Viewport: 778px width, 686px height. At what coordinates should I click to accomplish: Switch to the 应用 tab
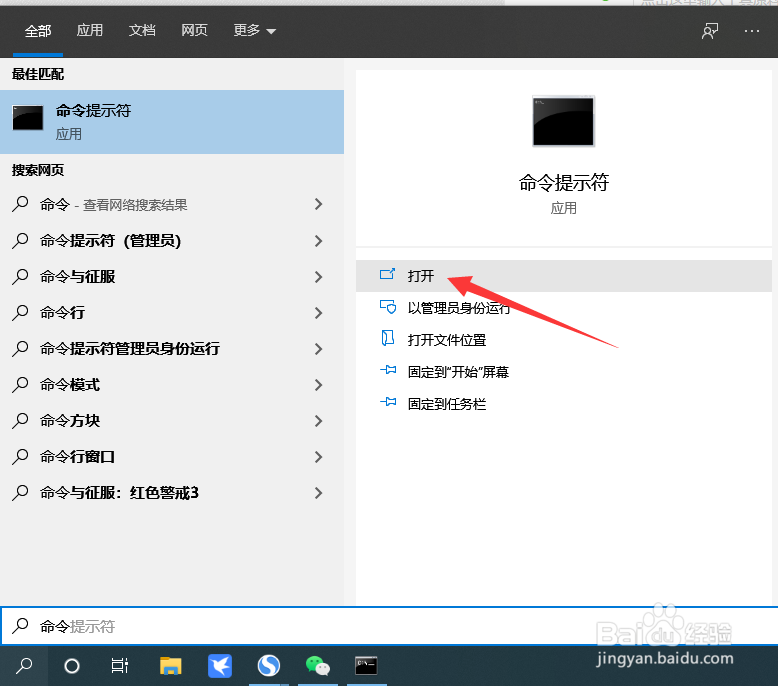coord(90,31)
